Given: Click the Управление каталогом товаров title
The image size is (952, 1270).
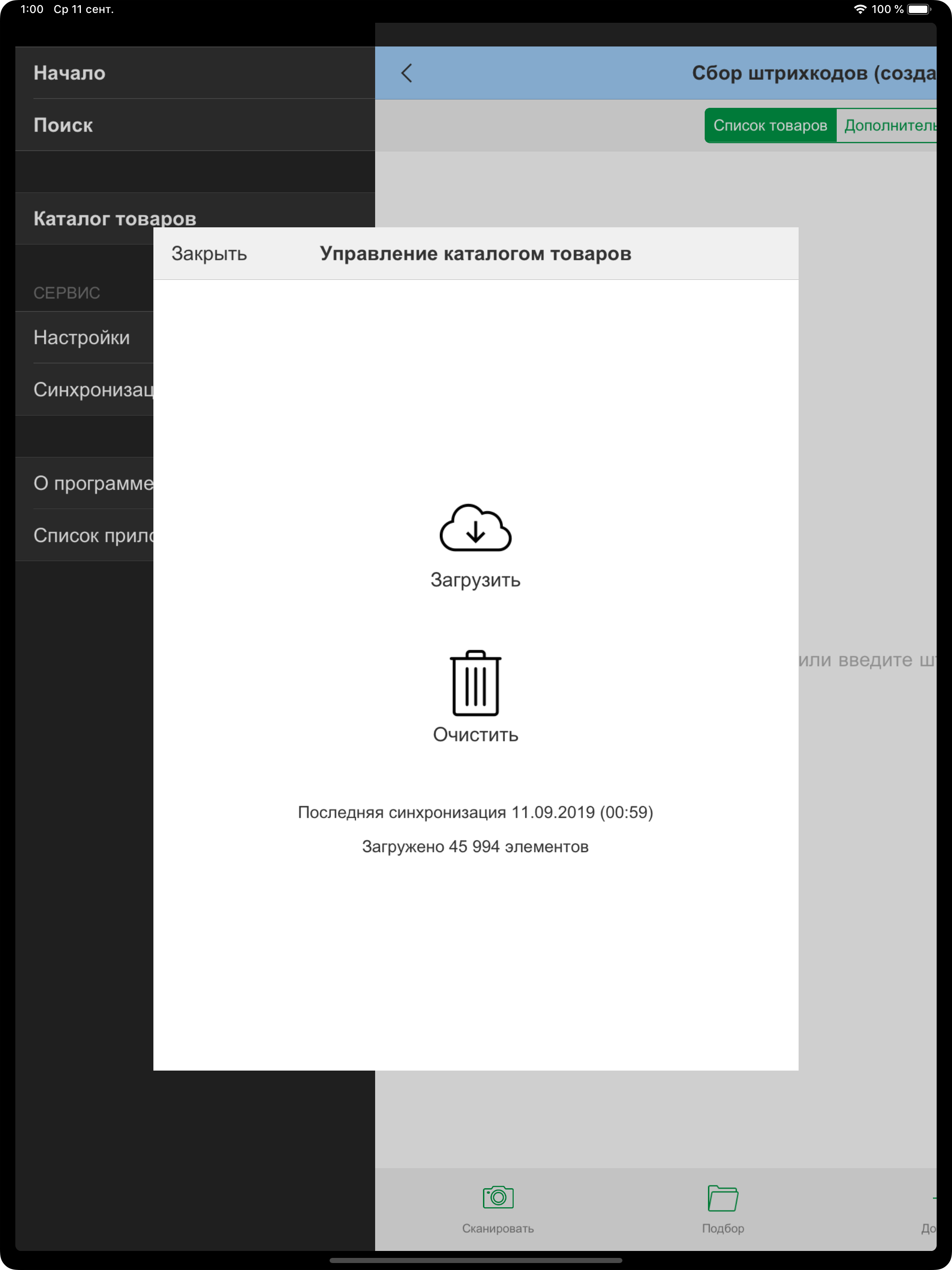Looking at the screenshot, I should [x=476, y=253].
